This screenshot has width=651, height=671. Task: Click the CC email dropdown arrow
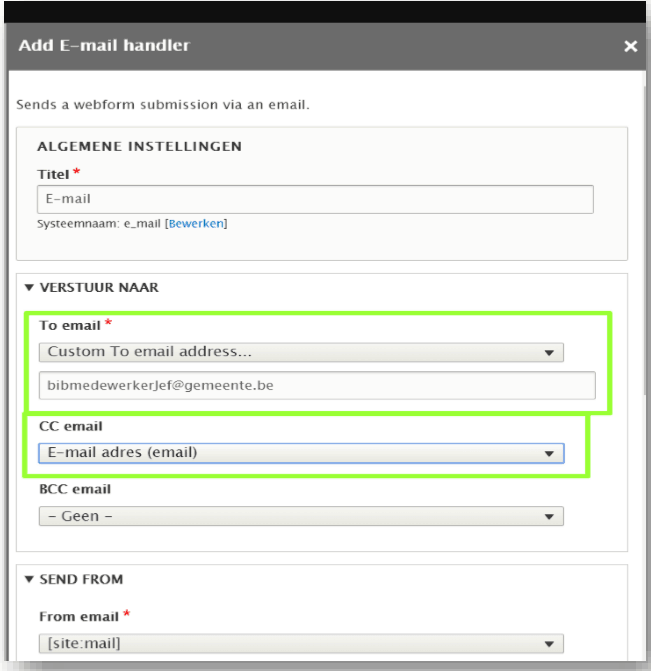coord(548,453)
